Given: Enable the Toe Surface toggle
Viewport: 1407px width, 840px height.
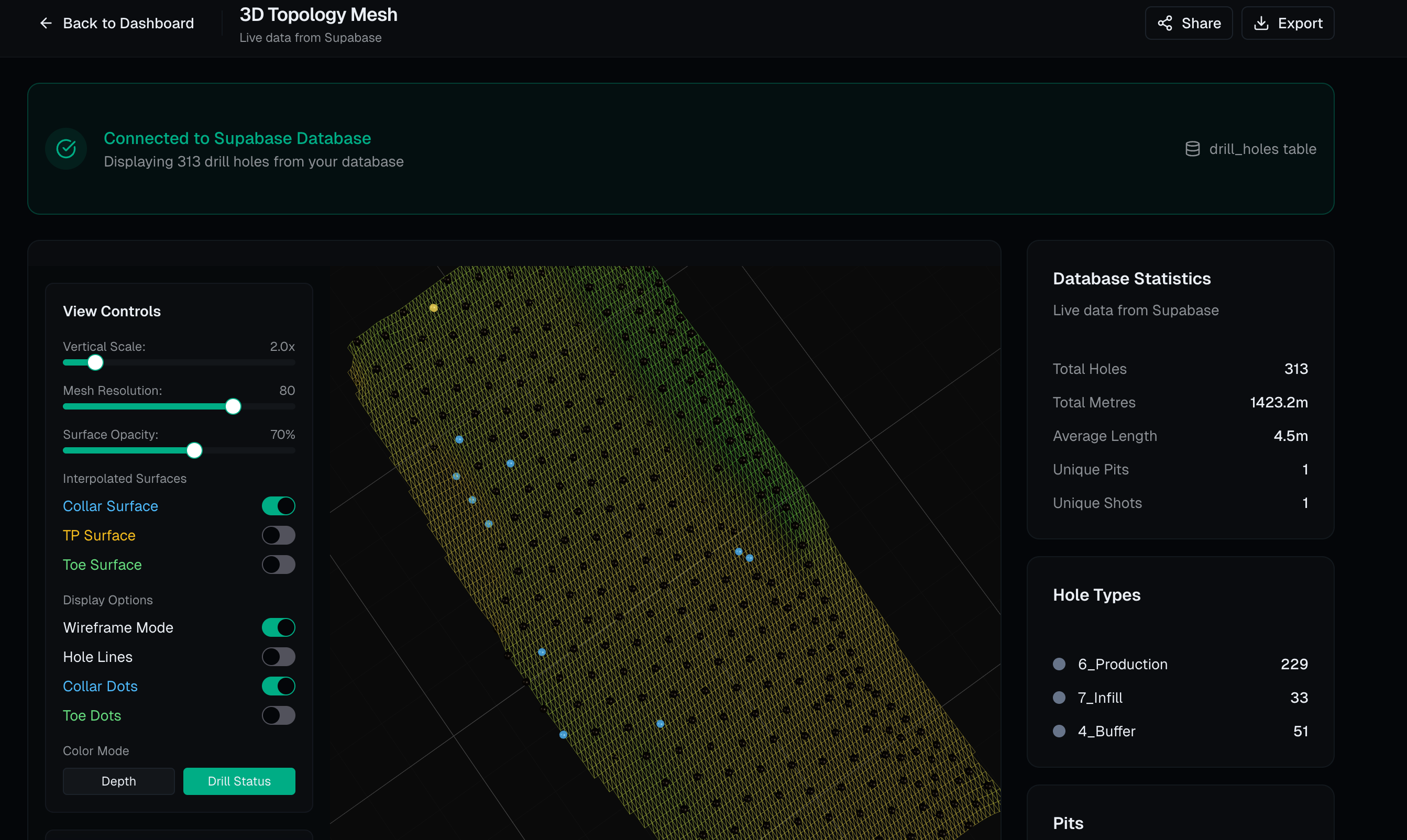Looking at the screenshot, I should point(278,565).
